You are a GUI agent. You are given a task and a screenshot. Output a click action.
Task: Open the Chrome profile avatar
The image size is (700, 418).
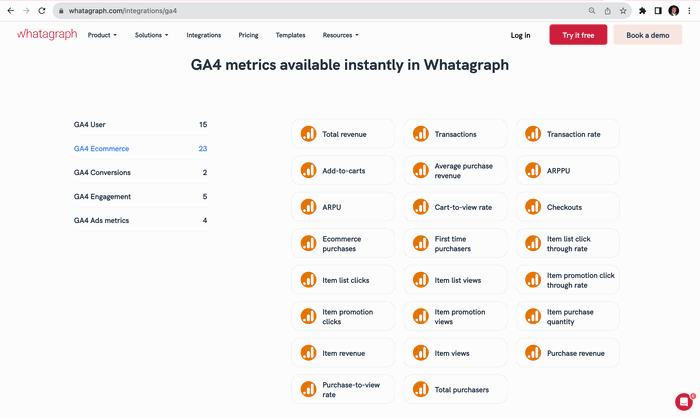(674, 11)
